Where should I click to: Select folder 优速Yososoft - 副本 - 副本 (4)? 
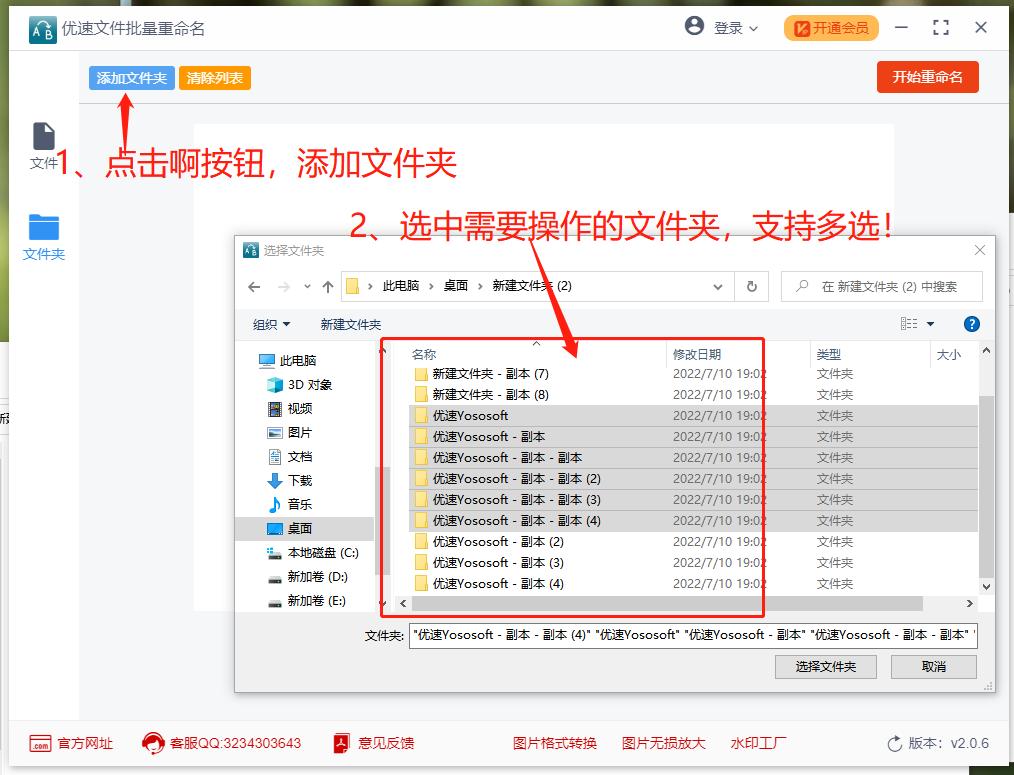pyautogui.click(x=693, y=521)
